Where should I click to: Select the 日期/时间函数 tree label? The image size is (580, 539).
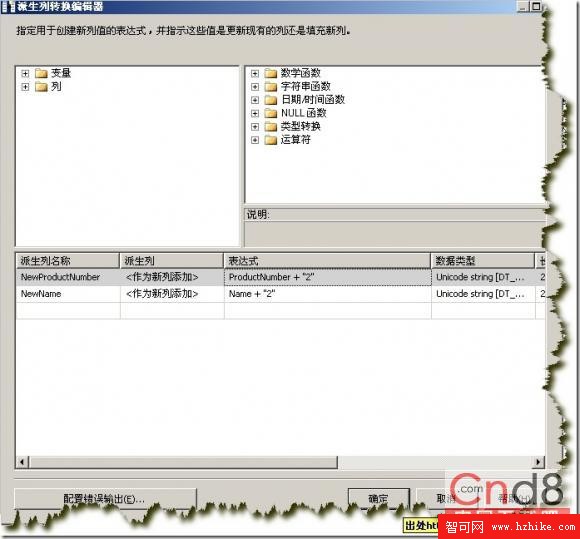click(x=313, y=100)
